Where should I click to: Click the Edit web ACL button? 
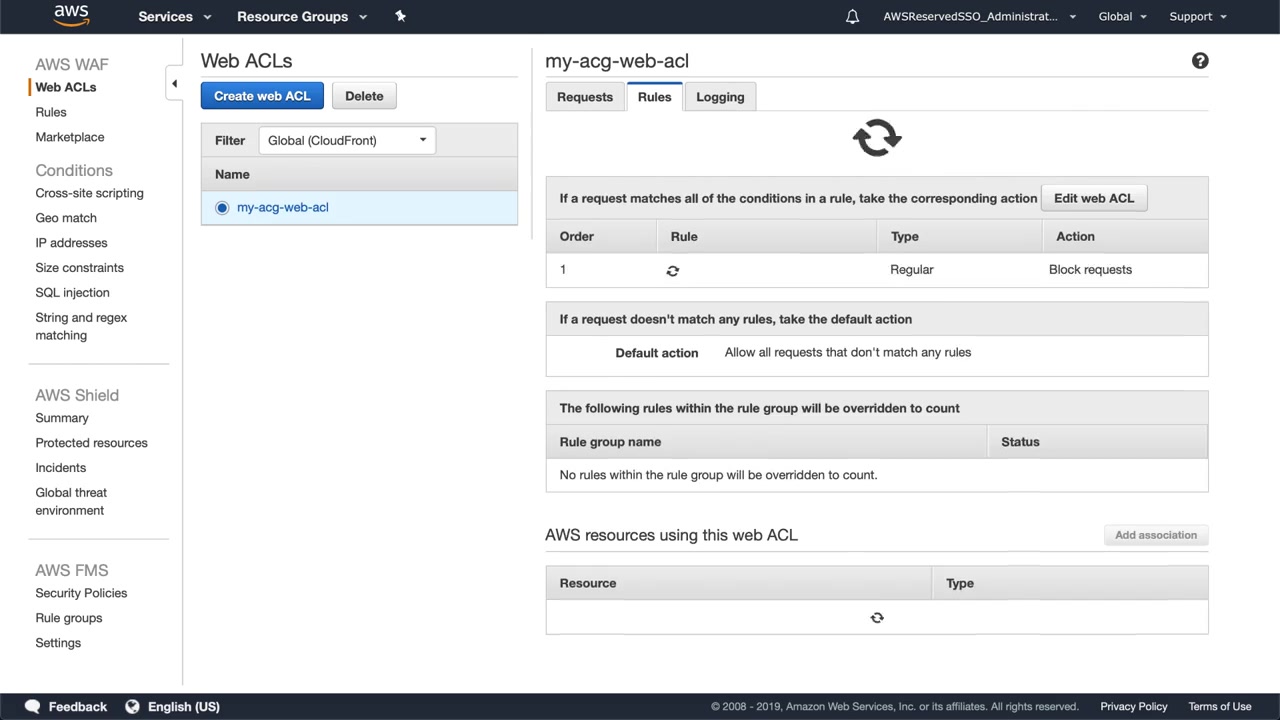pos(1094,198)
